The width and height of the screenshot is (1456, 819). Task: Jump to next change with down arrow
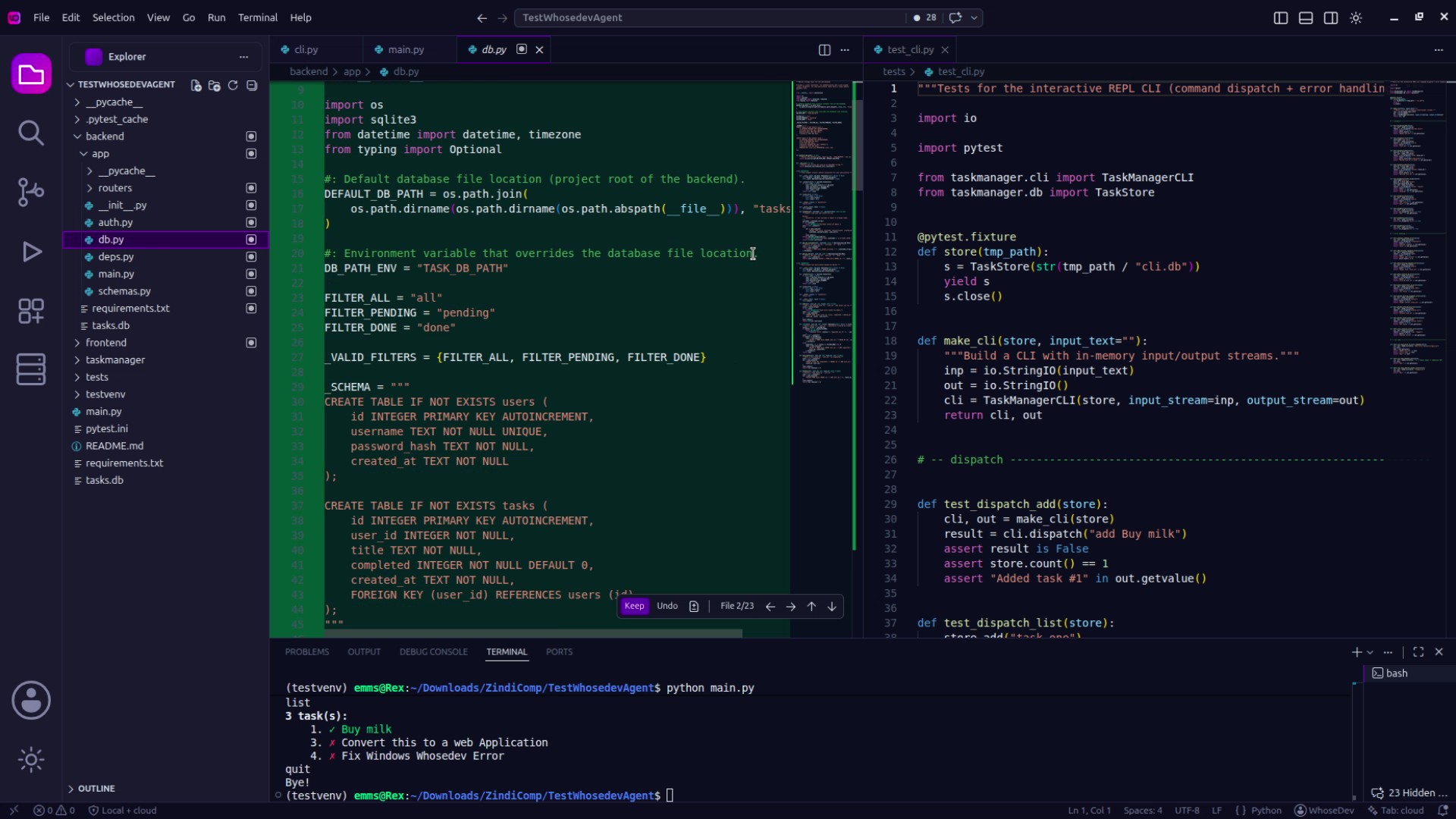832,607
